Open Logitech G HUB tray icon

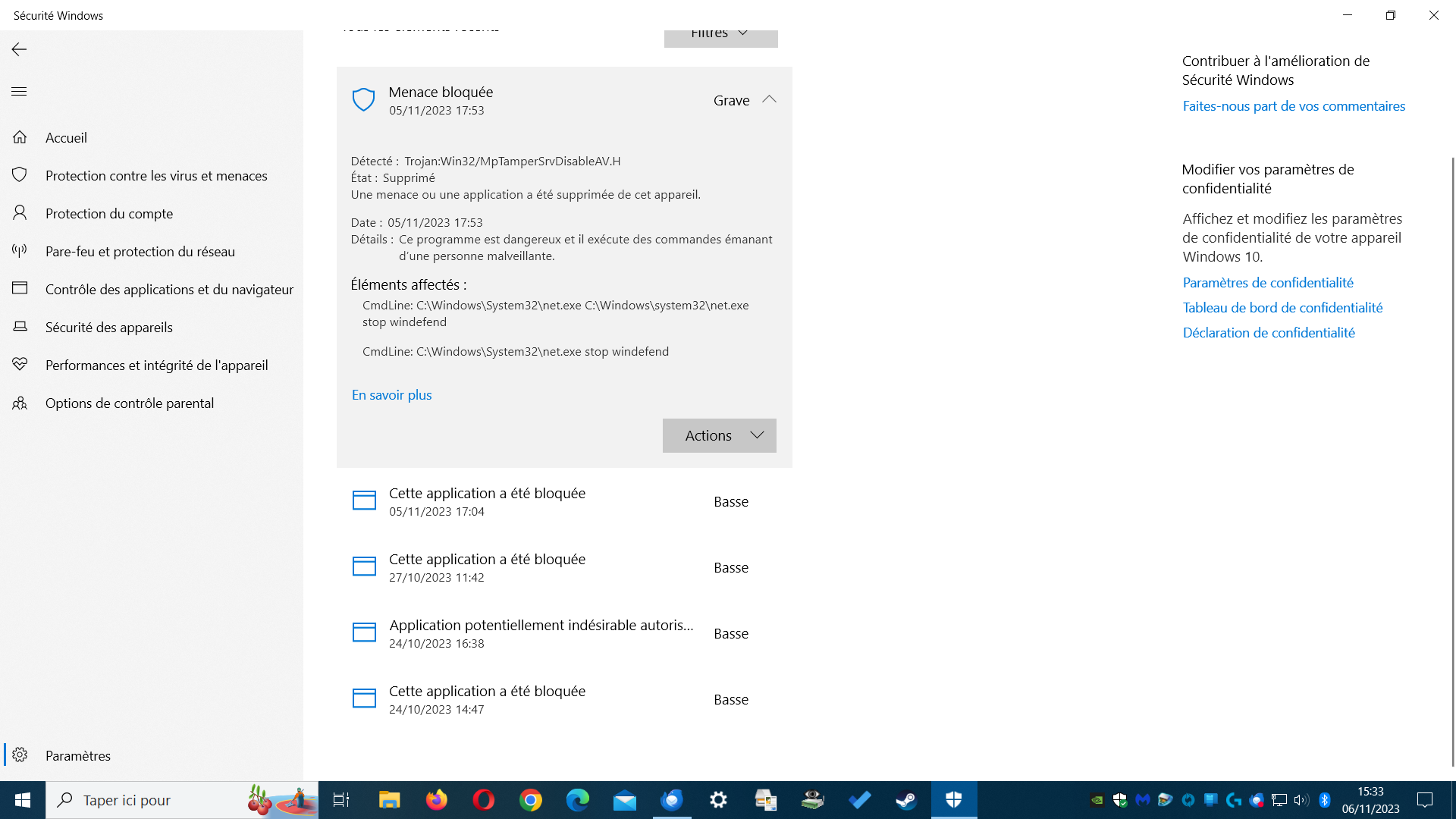click(x=1234, y=800)
